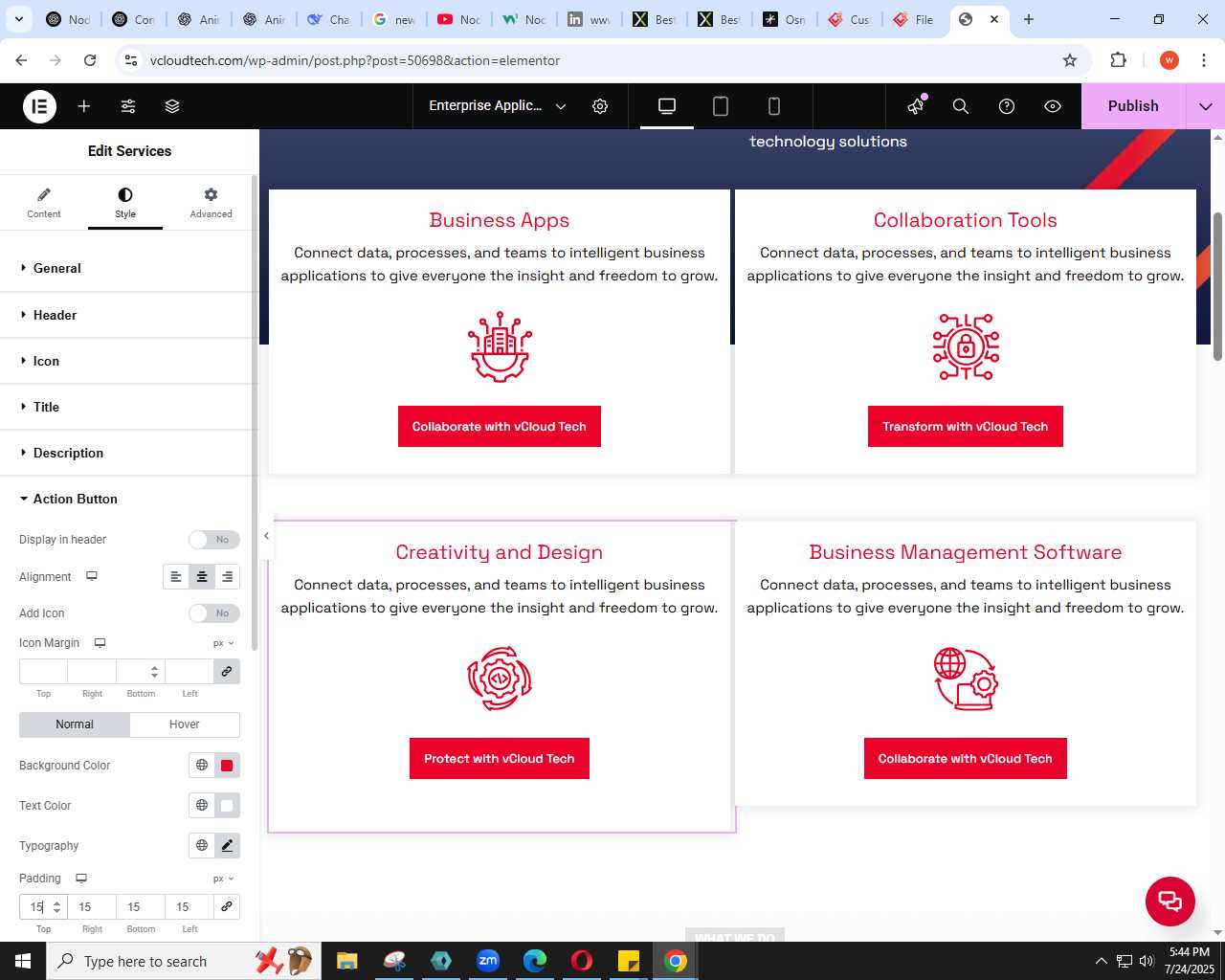Open the Help question mark icon

click(x=1007, y=106)
